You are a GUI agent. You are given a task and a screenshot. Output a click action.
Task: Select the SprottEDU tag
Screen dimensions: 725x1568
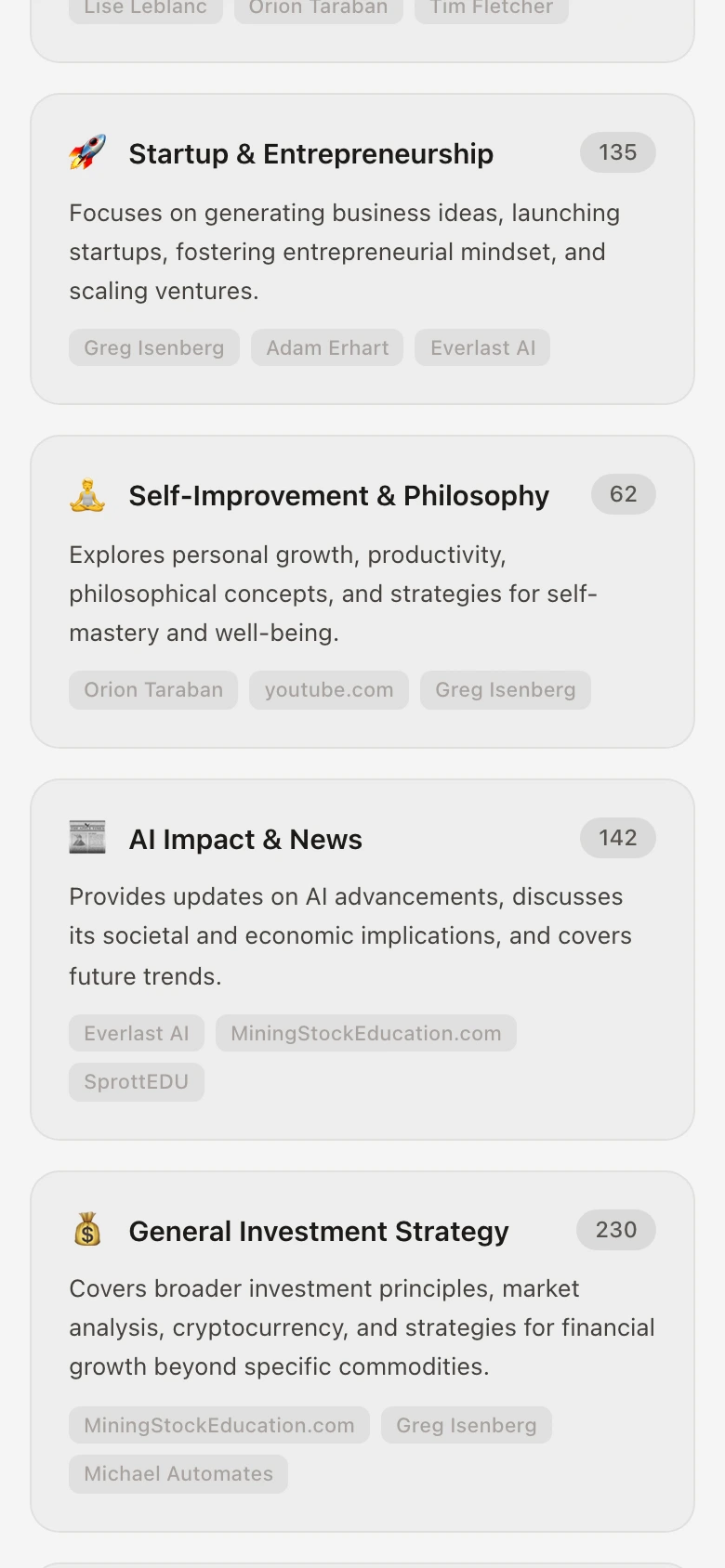pos(136,1081)
